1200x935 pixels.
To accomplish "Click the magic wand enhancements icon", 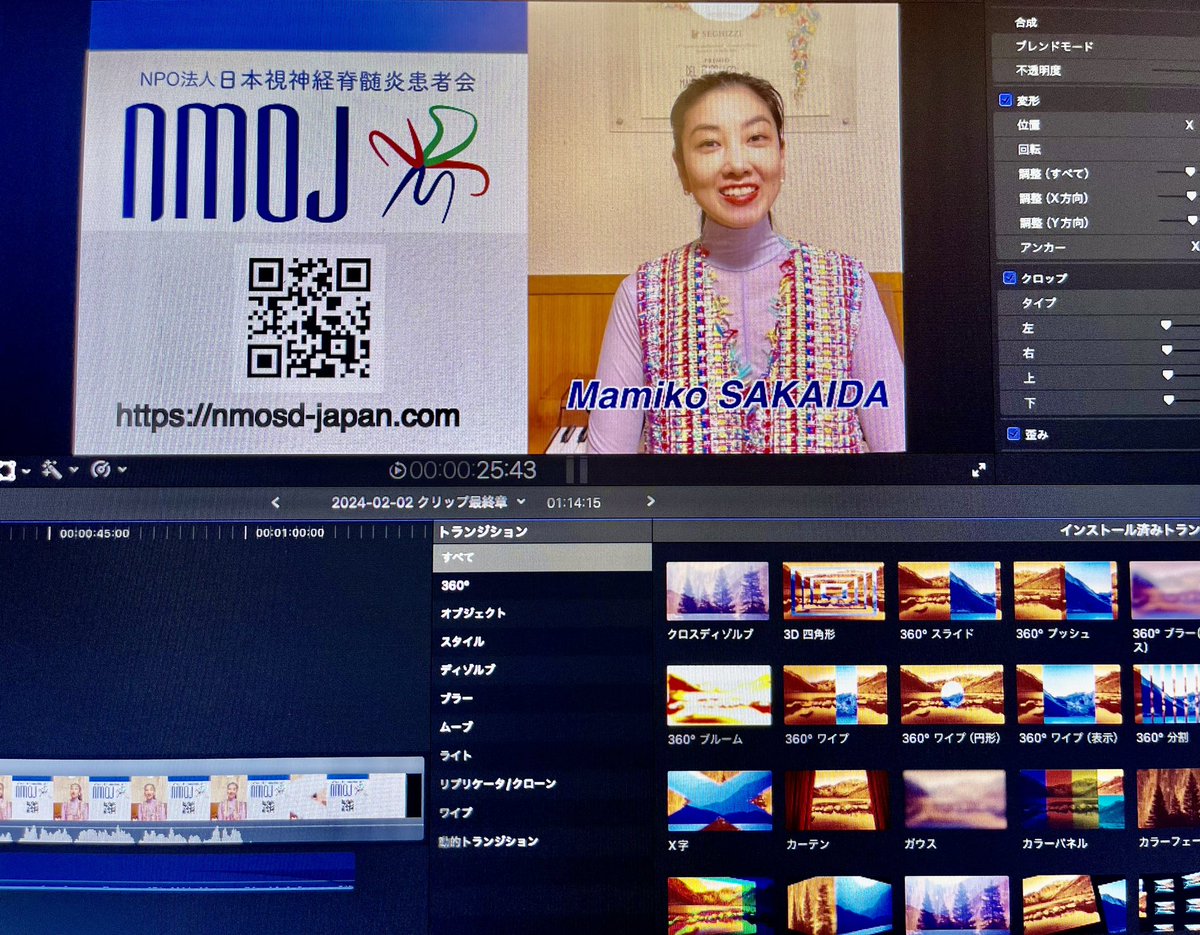I will 53,469.
